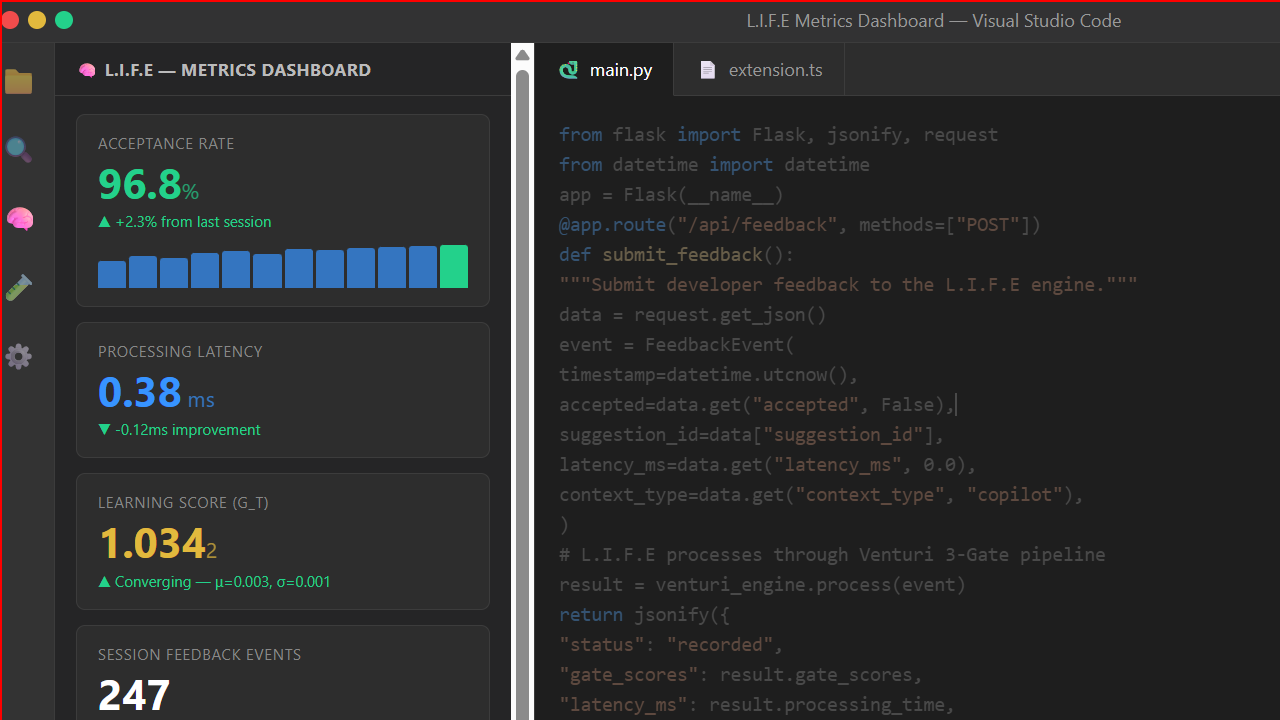Click the suggestion_id=data["suggestion_id"] line
This screenshot has width=1280, height=720.
[752, 435]
